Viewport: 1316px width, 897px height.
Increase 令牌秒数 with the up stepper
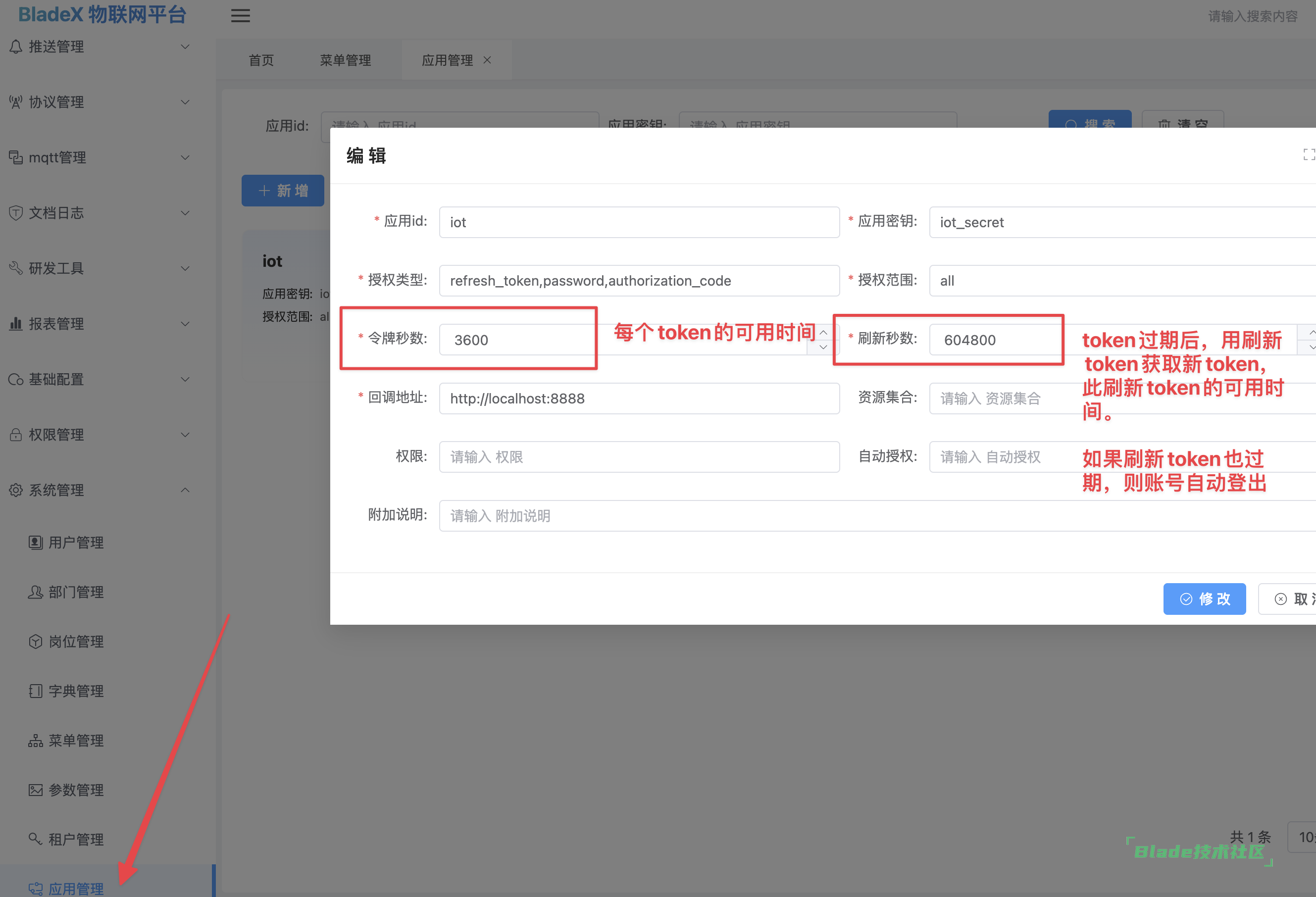pos(823,332)
